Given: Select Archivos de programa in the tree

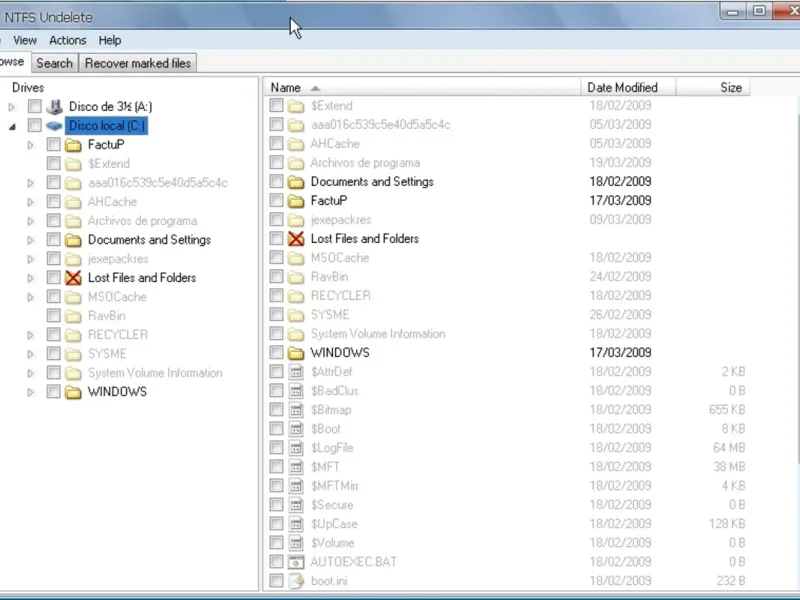Looking at the screenshot, I should 142,221.
